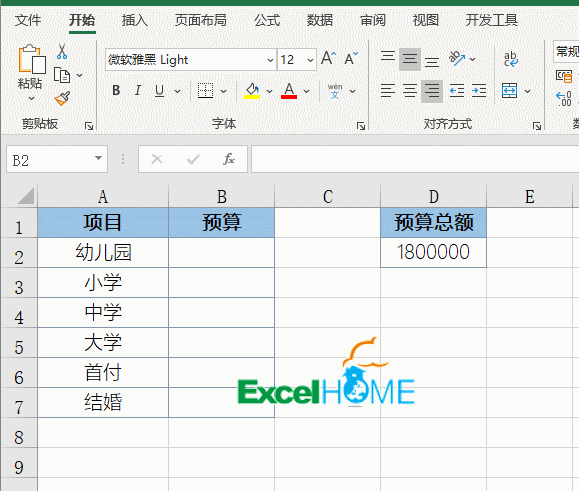The width and height of the screenshot is (579, 491).
Task: Click the Select All corner triangle
Action: [x=26, y=196]
